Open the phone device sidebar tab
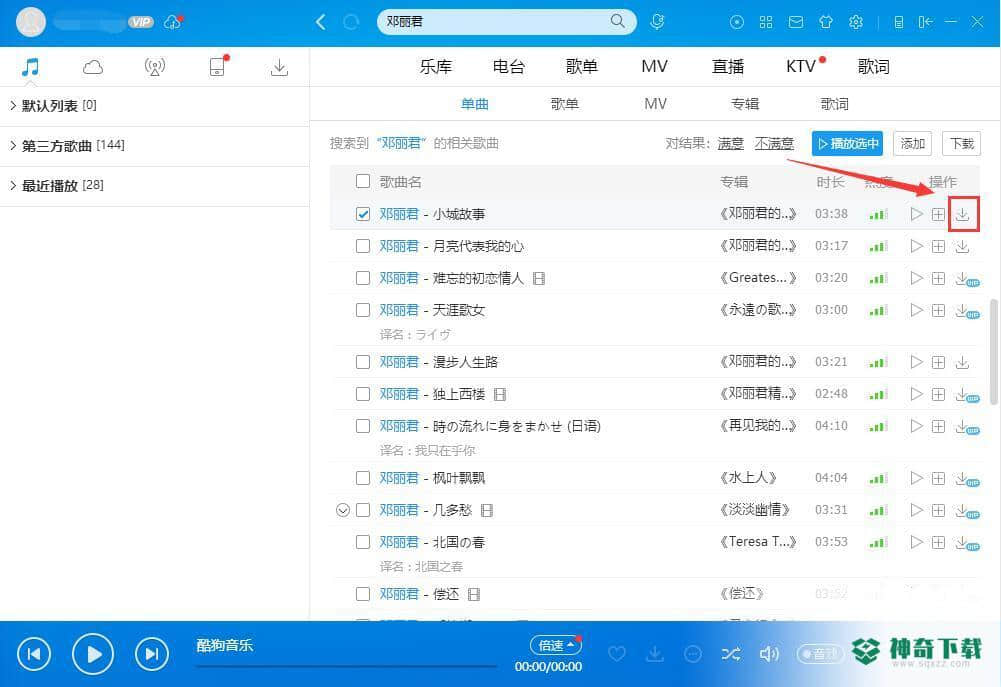 217,67
